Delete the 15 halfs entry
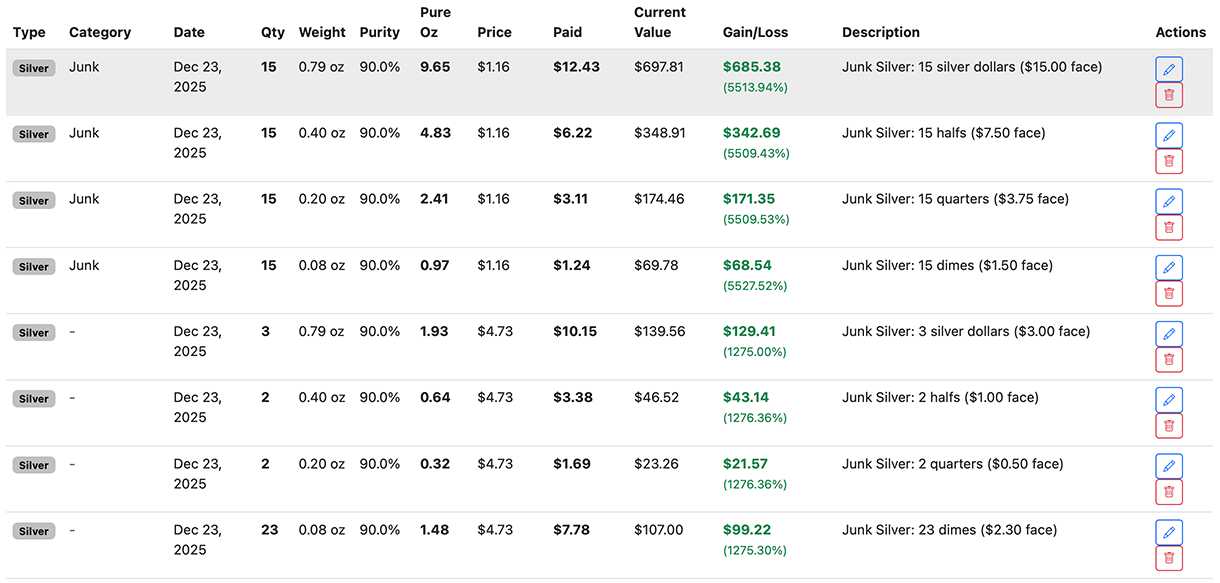 (1169, 160)
